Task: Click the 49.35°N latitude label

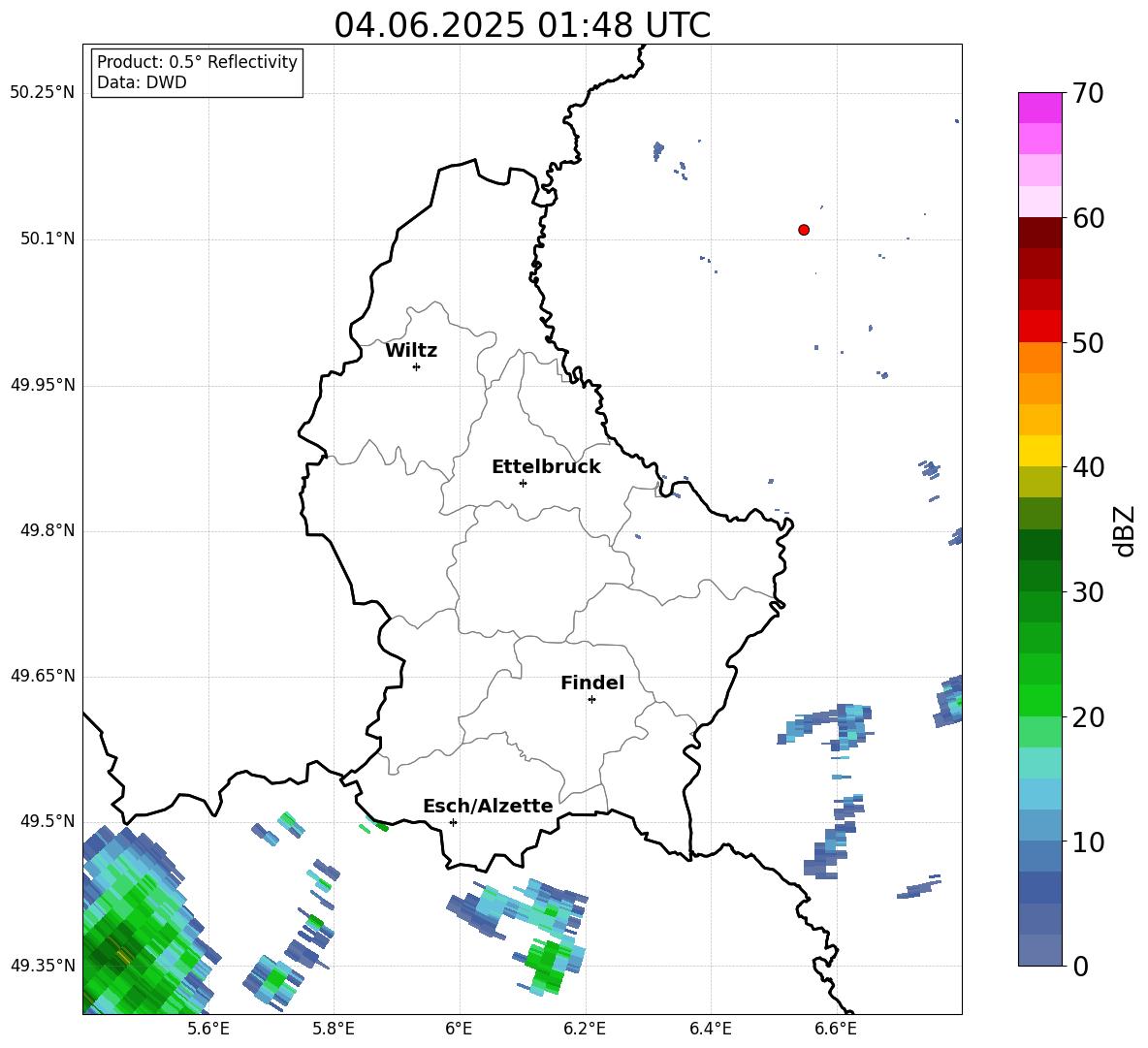Action: [43, 966]
